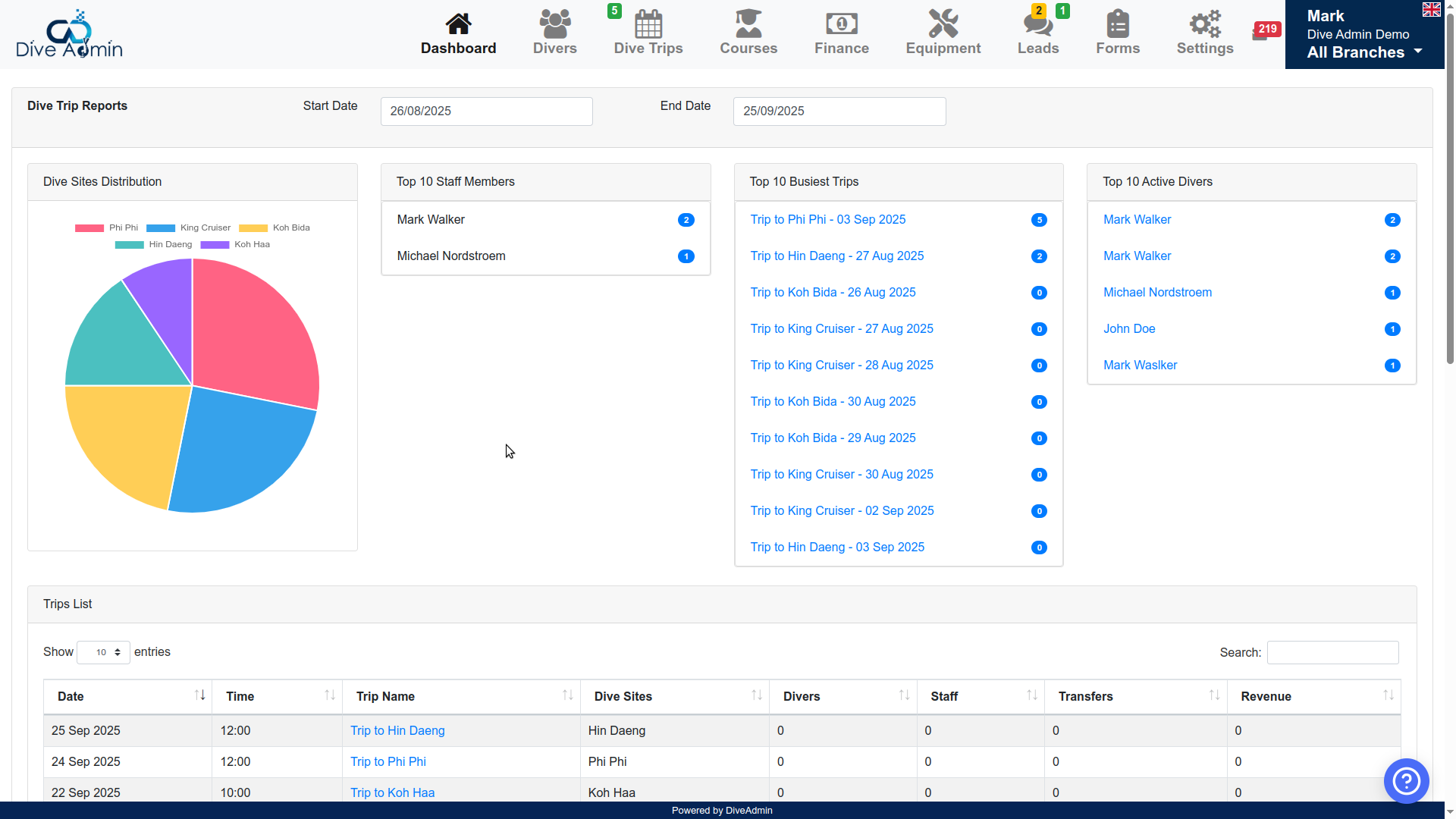Open the Settings gears icon
This screenshot has width=1456, height=819.
(x=1204, y=24)
